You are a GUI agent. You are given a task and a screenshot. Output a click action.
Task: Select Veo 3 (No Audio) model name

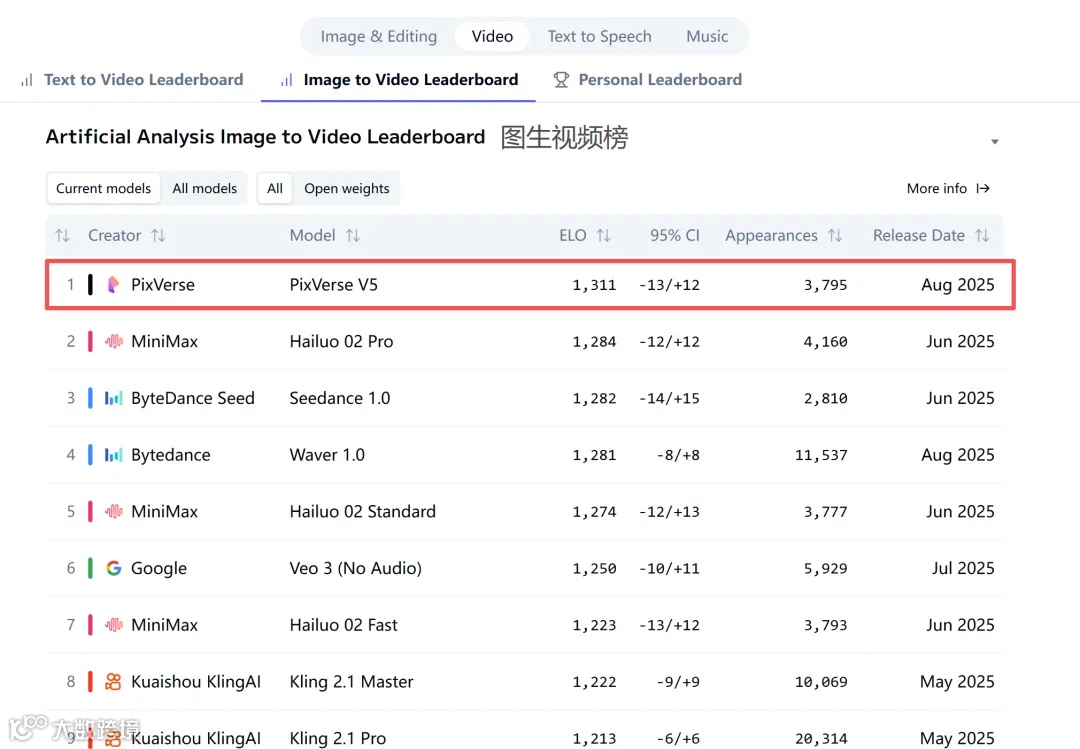(355, 568)
